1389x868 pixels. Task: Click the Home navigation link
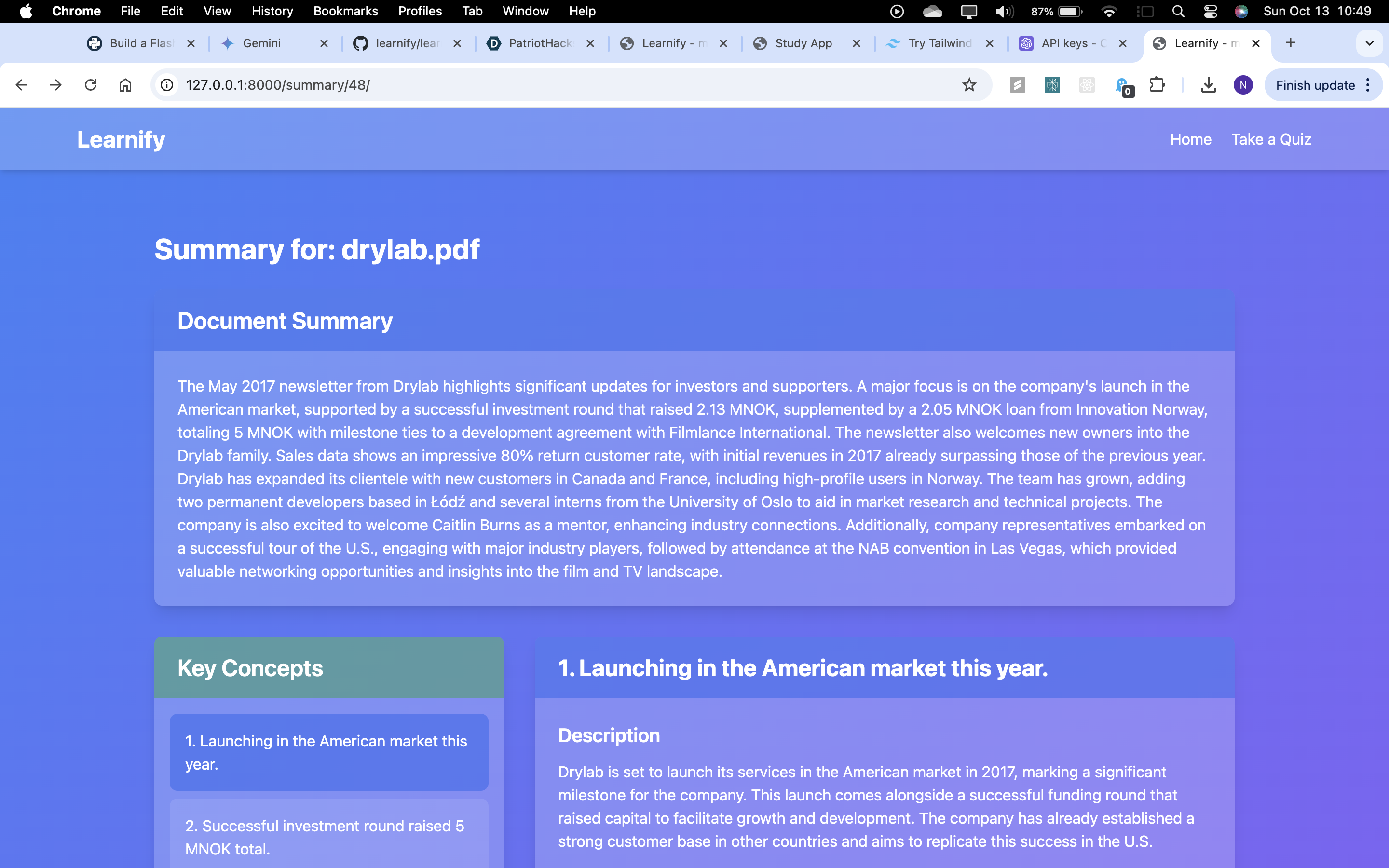1190,139
